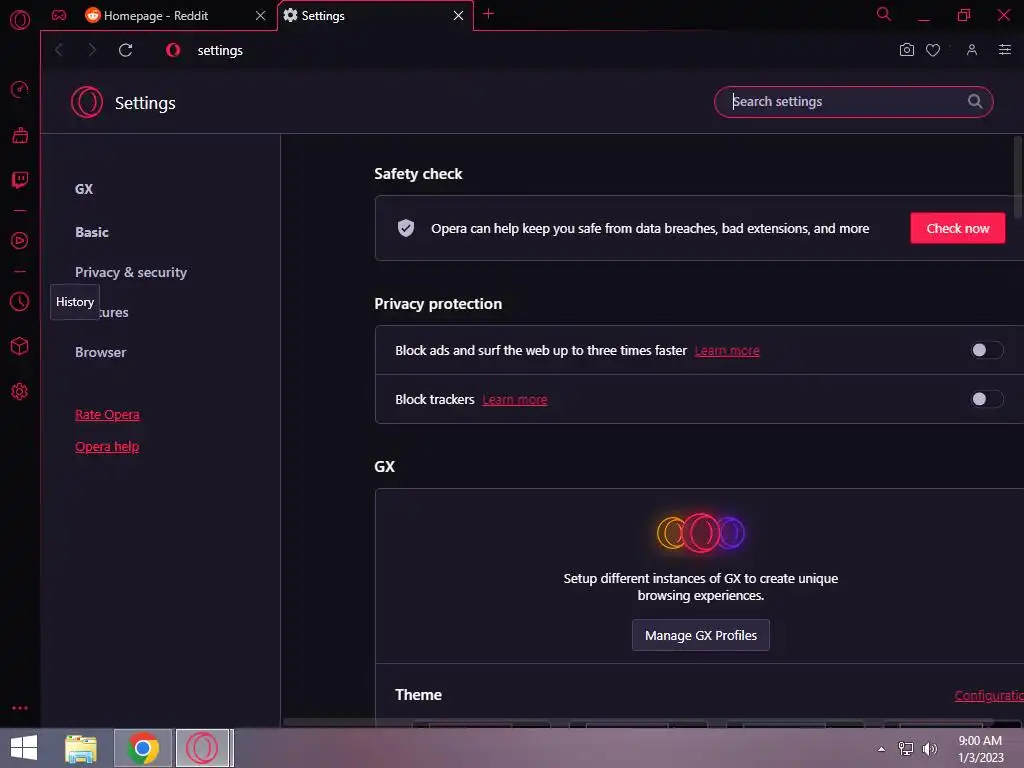The image size is (1024, 768).
Task: Close the Homepage - Reddit tab
Action: (261, 16)
